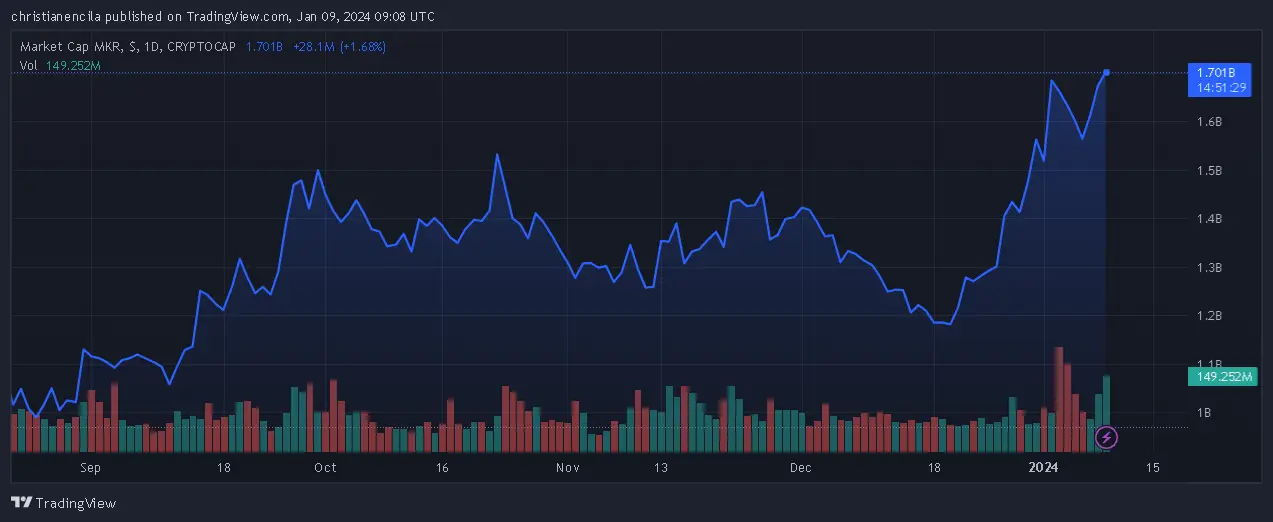The width and height of the screenshot is (1273, 522).
Task: Click the Market Cap MKR symbol title
Action: (x=127, y=47)
